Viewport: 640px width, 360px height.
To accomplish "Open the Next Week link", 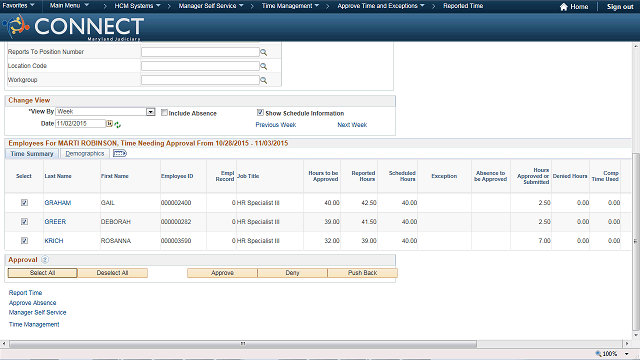I will 352,125.
